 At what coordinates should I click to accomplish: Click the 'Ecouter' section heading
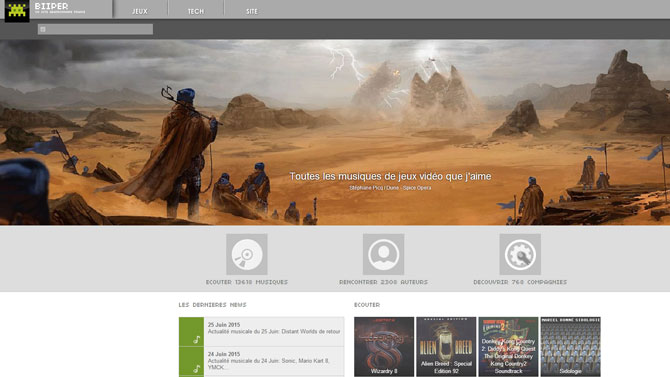point(367,305)
